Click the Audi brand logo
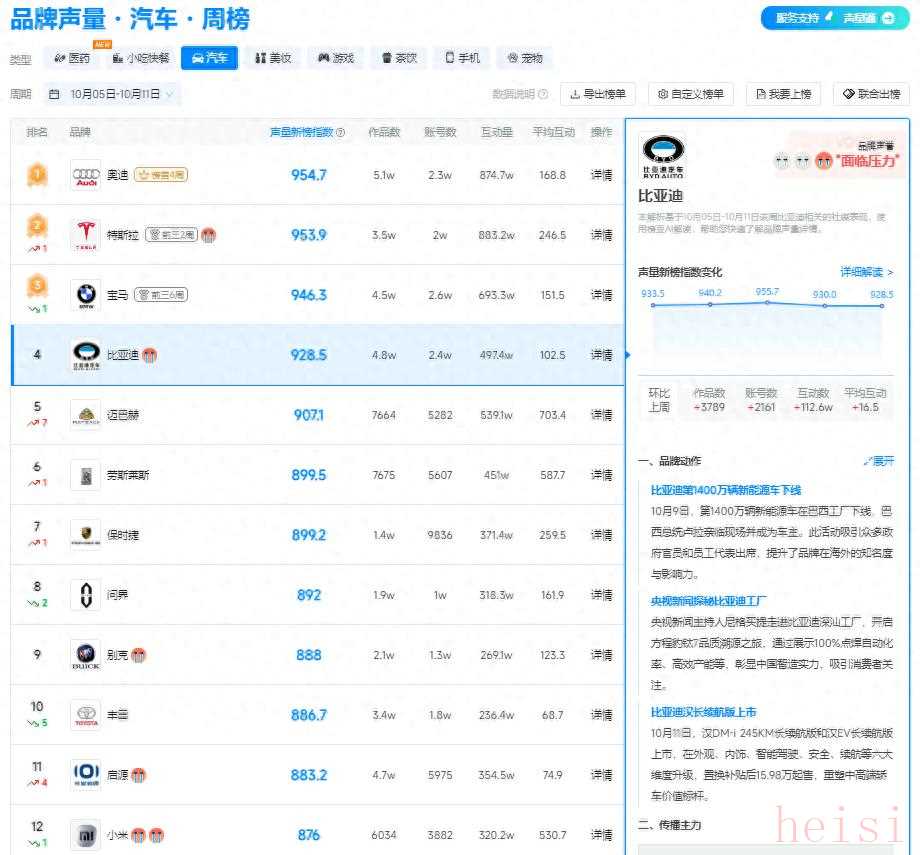Image resolution: width=920 pixels, height=855 pixels. pos(86,175)
